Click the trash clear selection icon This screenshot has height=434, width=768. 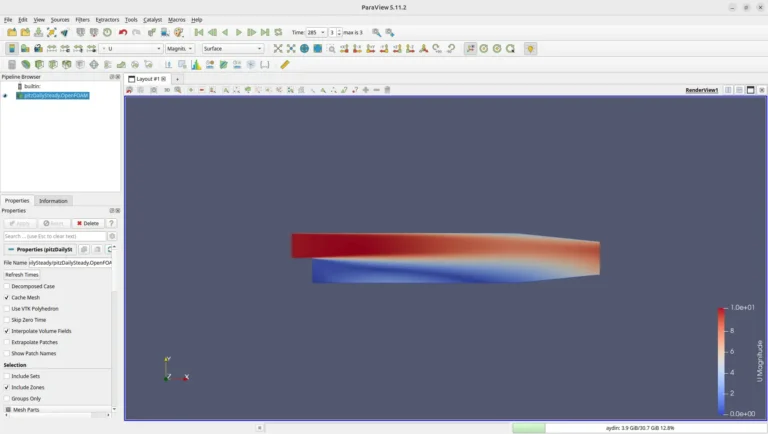pos(387,90)
